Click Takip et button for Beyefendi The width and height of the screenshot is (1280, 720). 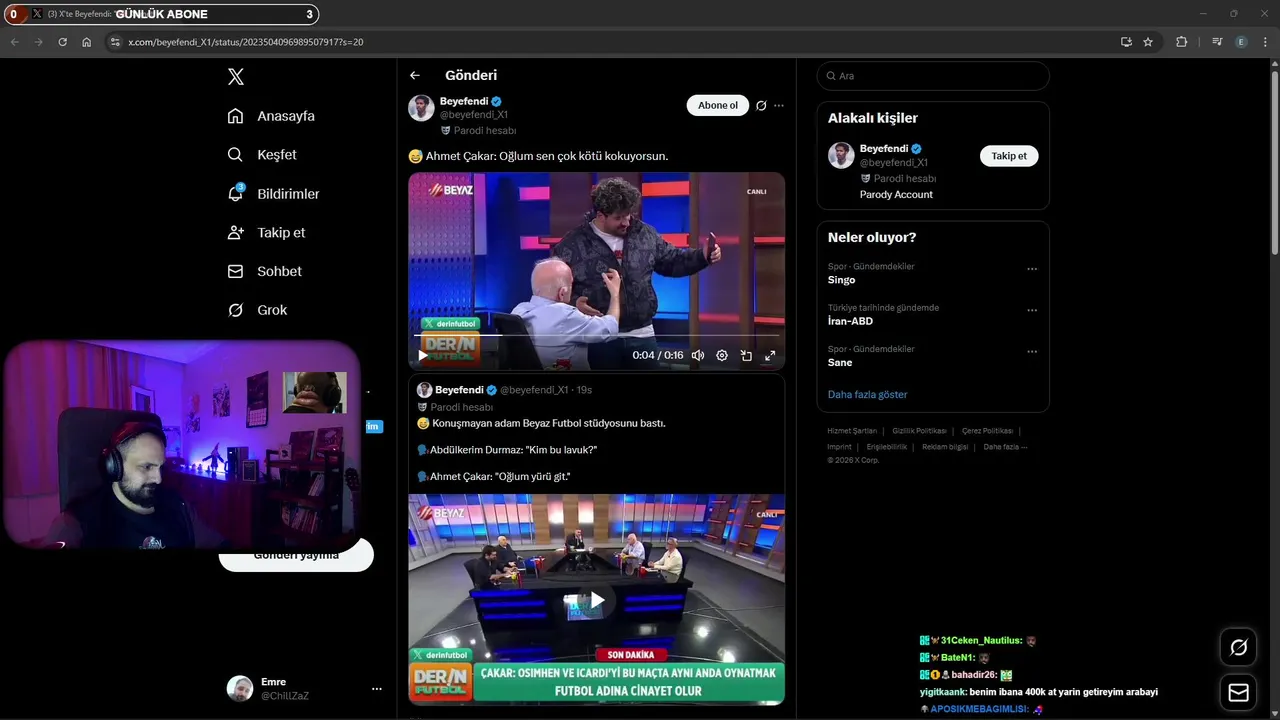point(1009,156)
